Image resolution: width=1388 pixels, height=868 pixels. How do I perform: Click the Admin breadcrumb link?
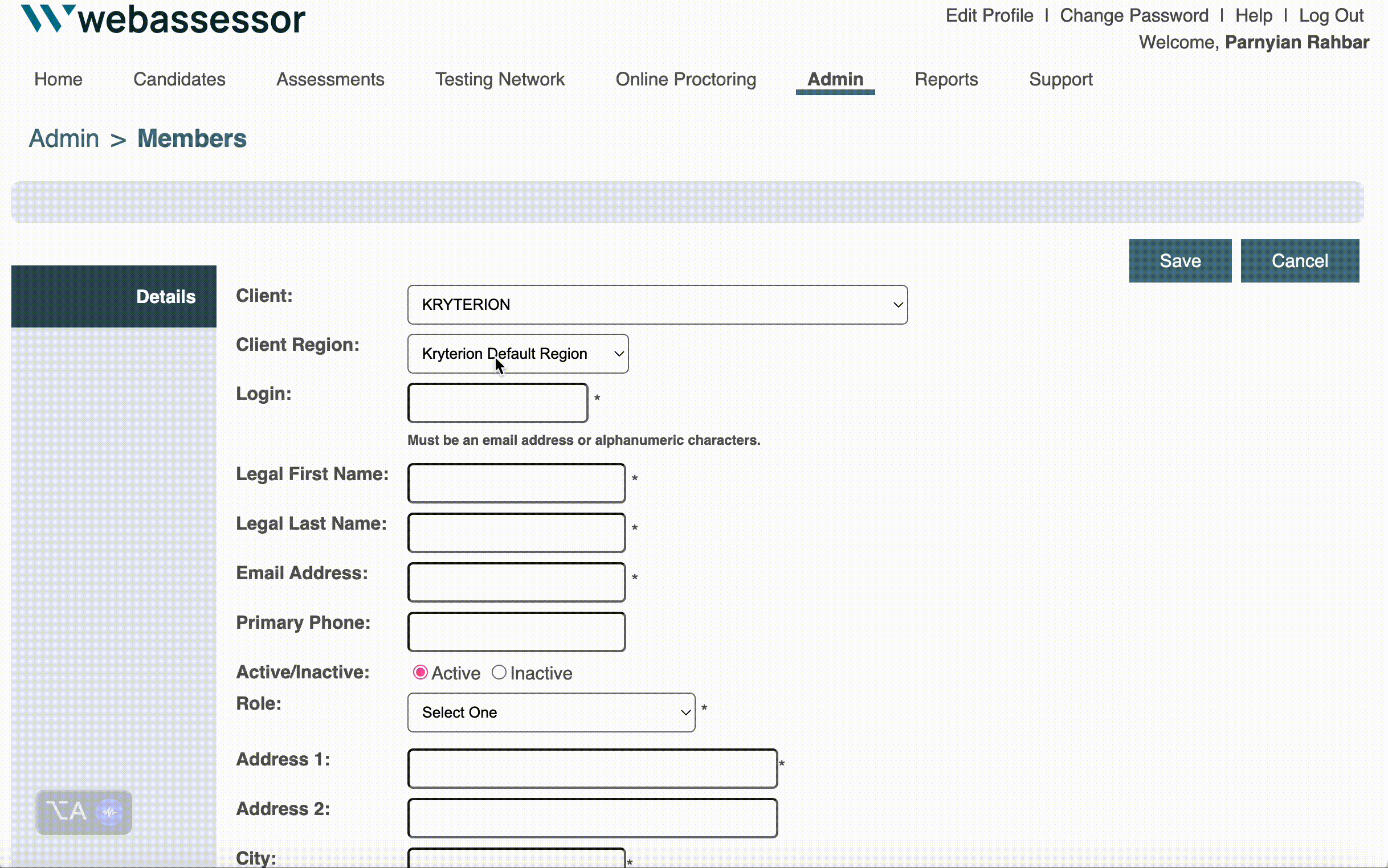[64, 139]
